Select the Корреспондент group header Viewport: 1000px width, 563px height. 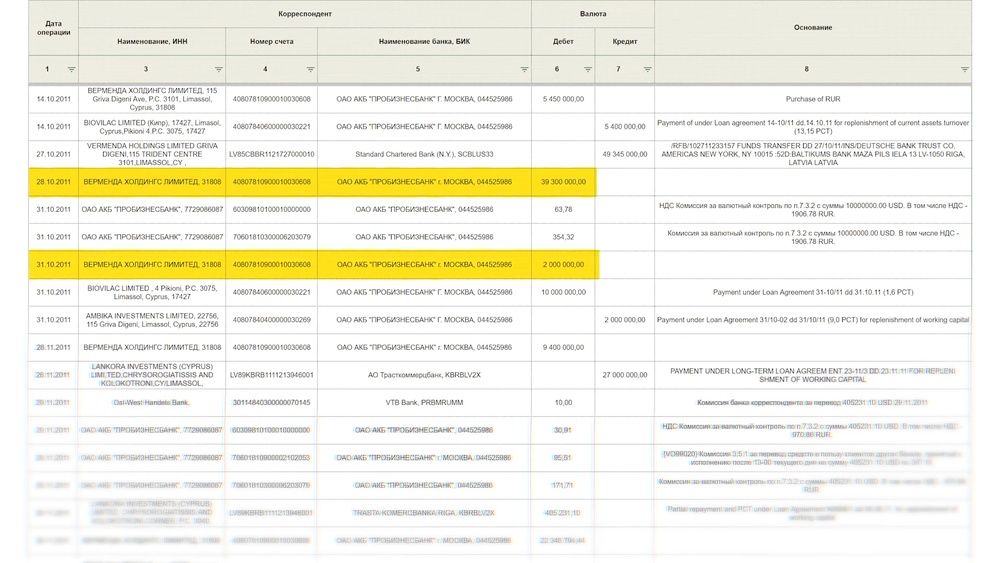coord(304,14)
